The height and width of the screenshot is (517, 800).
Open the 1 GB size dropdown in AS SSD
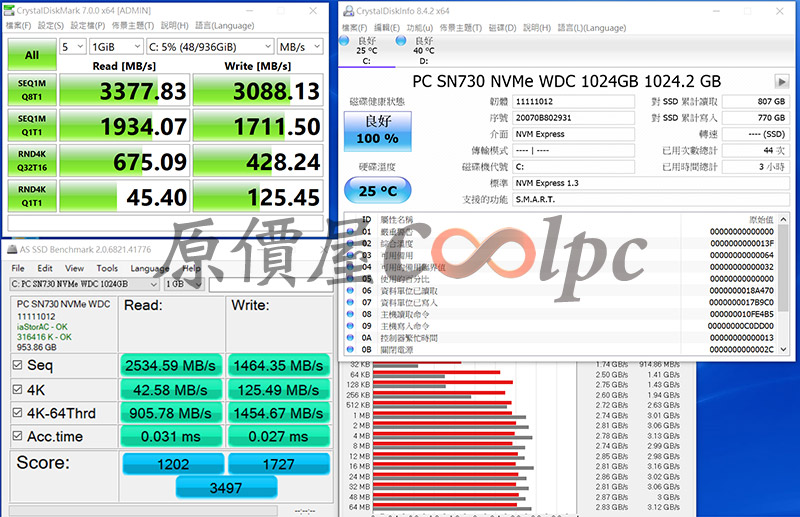coord(184,284)
